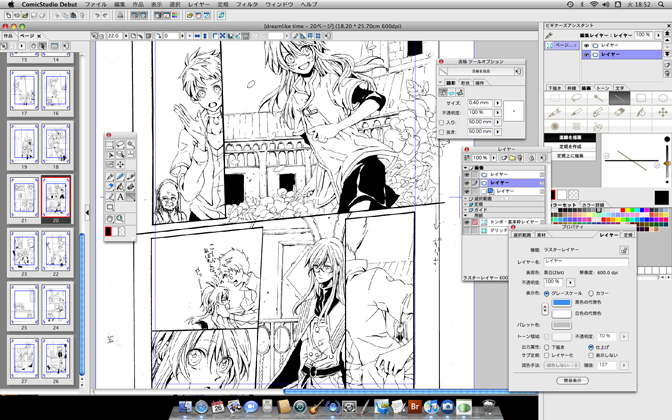Check the レイヤー化 checkbox
Screen dimensions: 672x420
tap(546, 355)
